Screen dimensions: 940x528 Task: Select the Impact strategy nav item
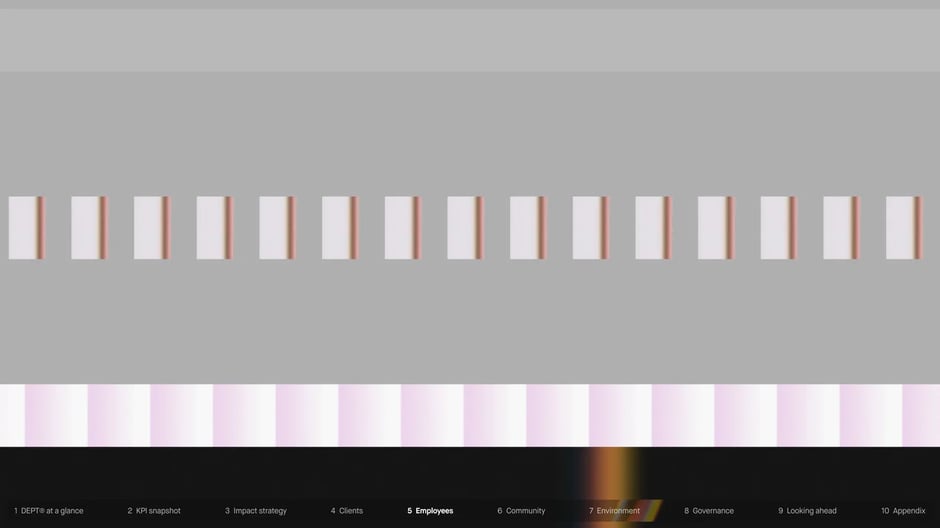click(255, 511)
